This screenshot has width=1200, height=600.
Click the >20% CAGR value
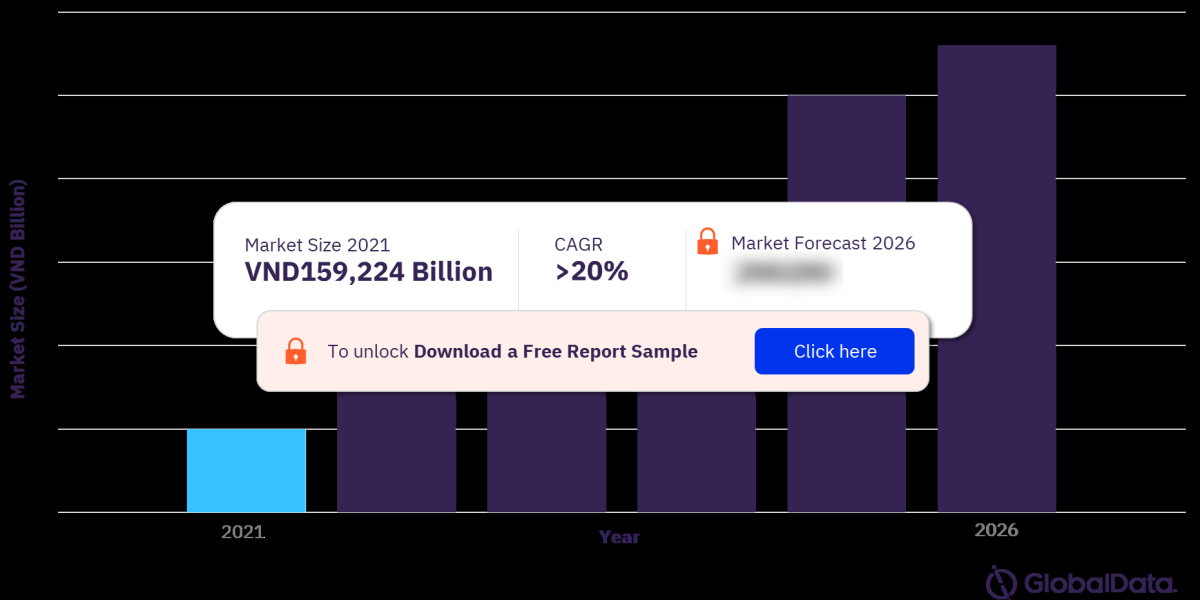pos(591,271)
